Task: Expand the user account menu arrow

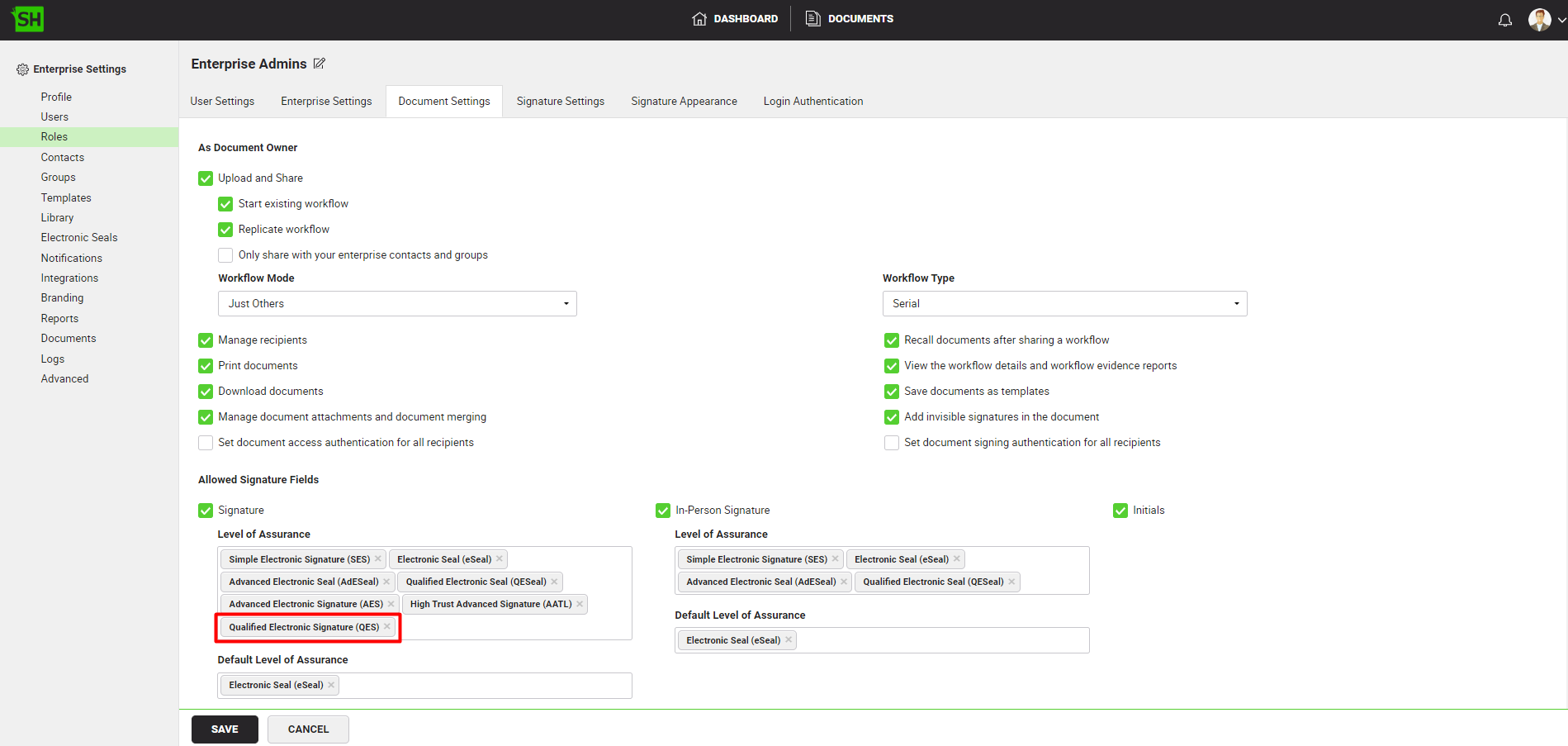Action: click(1561, 21)
